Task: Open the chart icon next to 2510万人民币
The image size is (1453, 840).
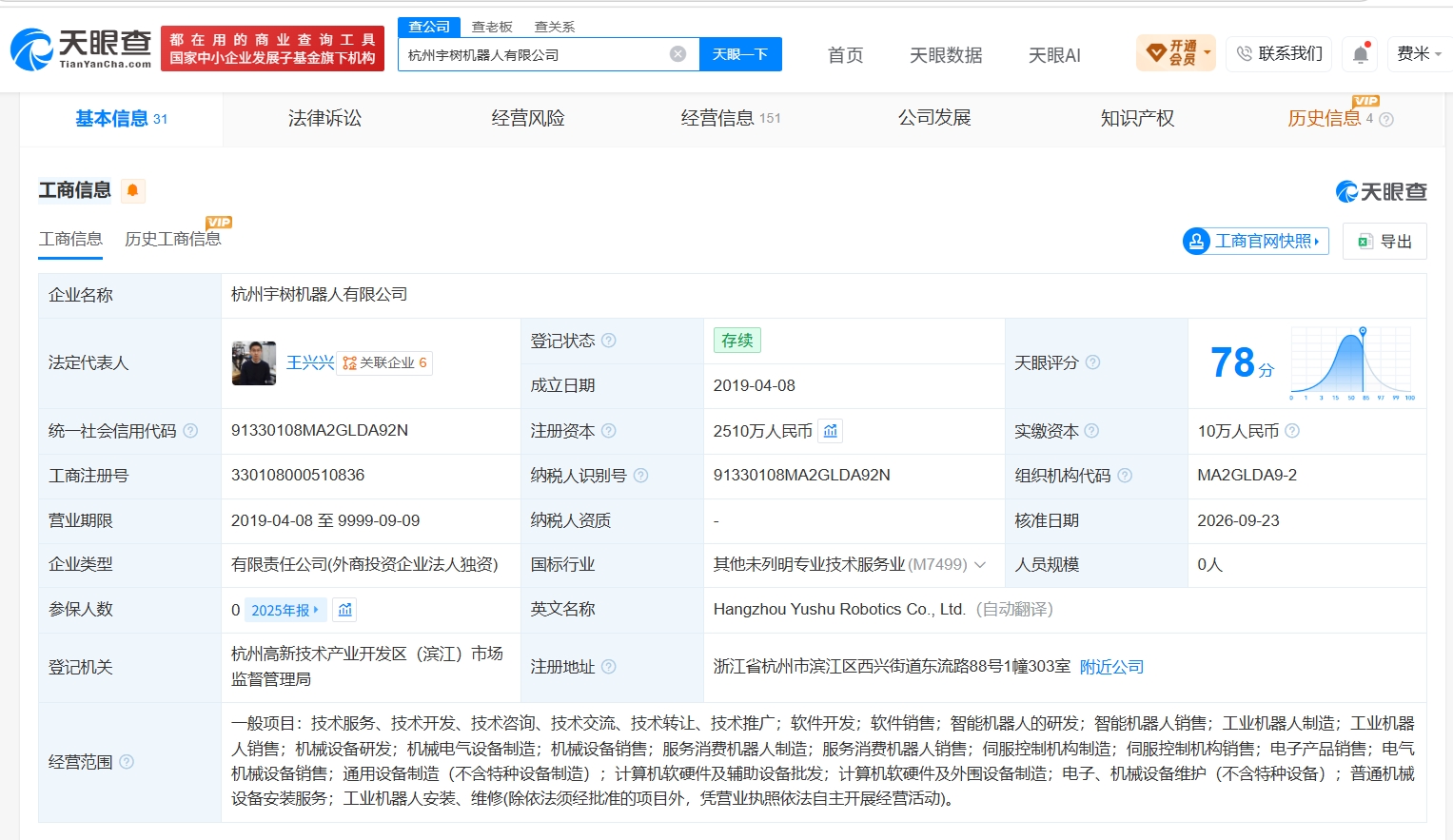Action: pyautogui.click(x=831, y=431)
